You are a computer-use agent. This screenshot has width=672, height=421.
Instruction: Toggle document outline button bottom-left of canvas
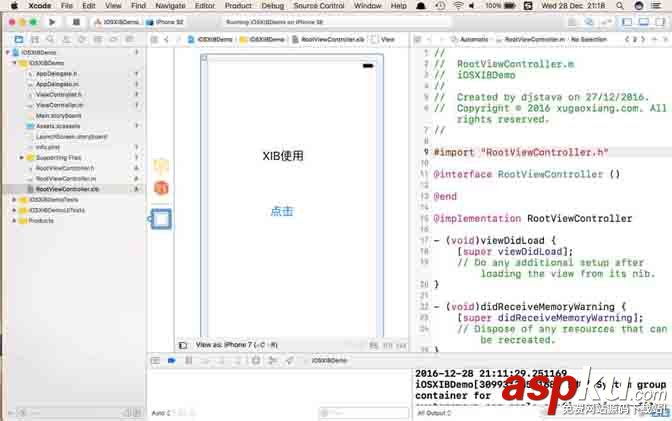pyautogui.click(x=183, y=345)
